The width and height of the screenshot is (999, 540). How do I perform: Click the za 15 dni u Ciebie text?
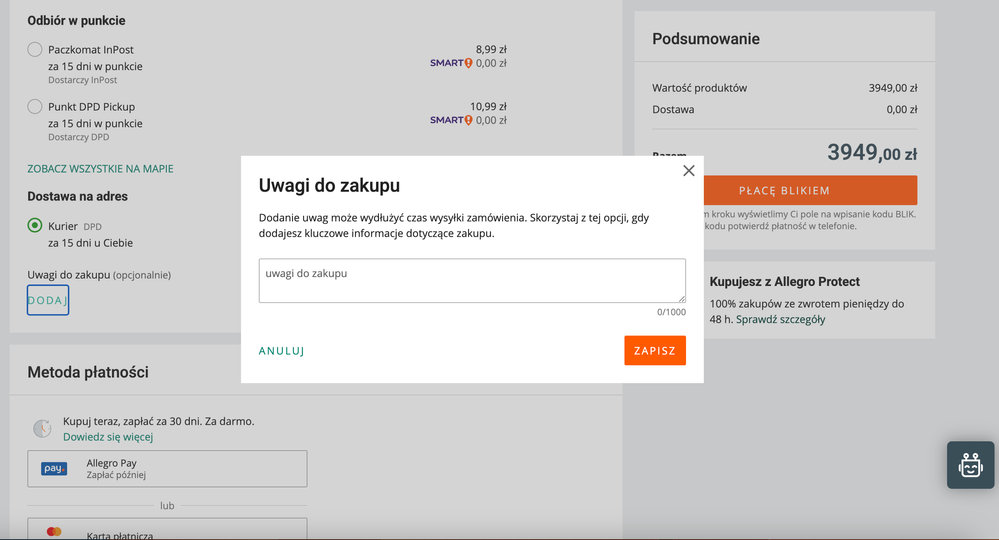pyautogui.click(x=90, y=243)
